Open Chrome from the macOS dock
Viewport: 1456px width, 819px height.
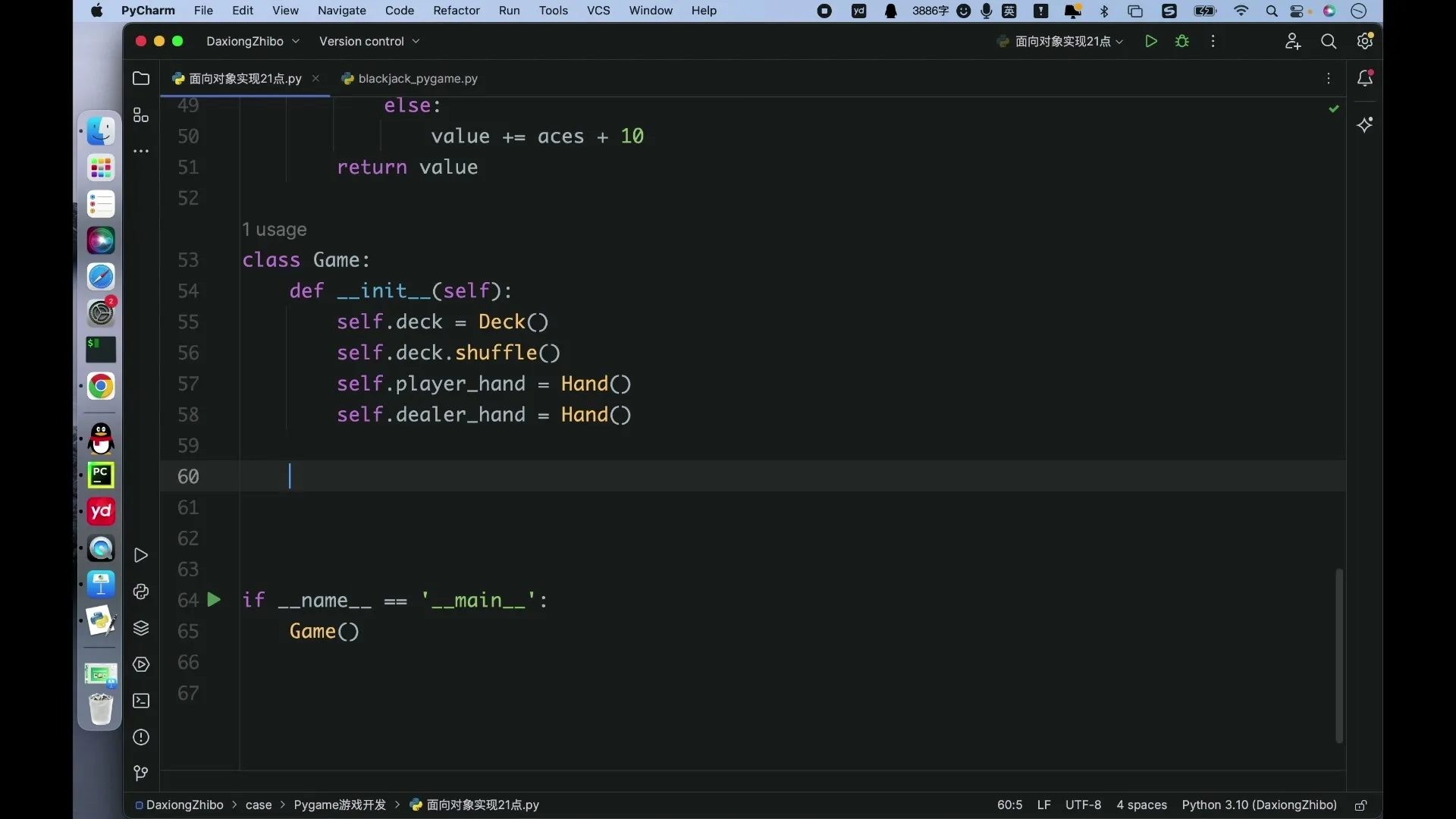pos(101,387)
